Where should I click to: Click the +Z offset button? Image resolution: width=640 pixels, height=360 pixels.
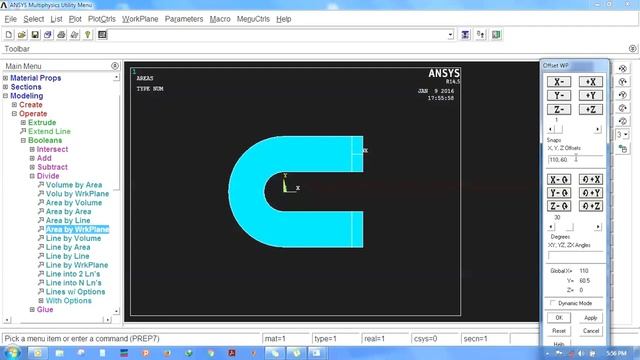[591, 109]
